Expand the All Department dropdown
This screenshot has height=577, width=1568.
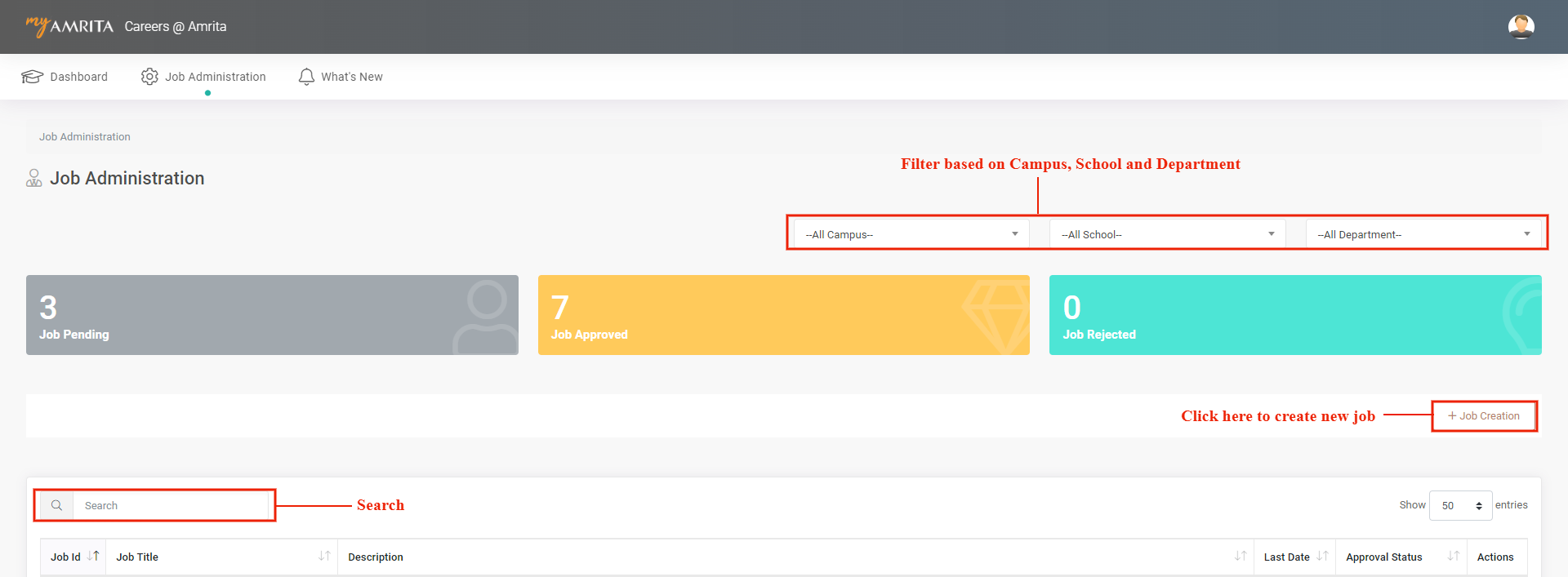tap(1423, 234)
